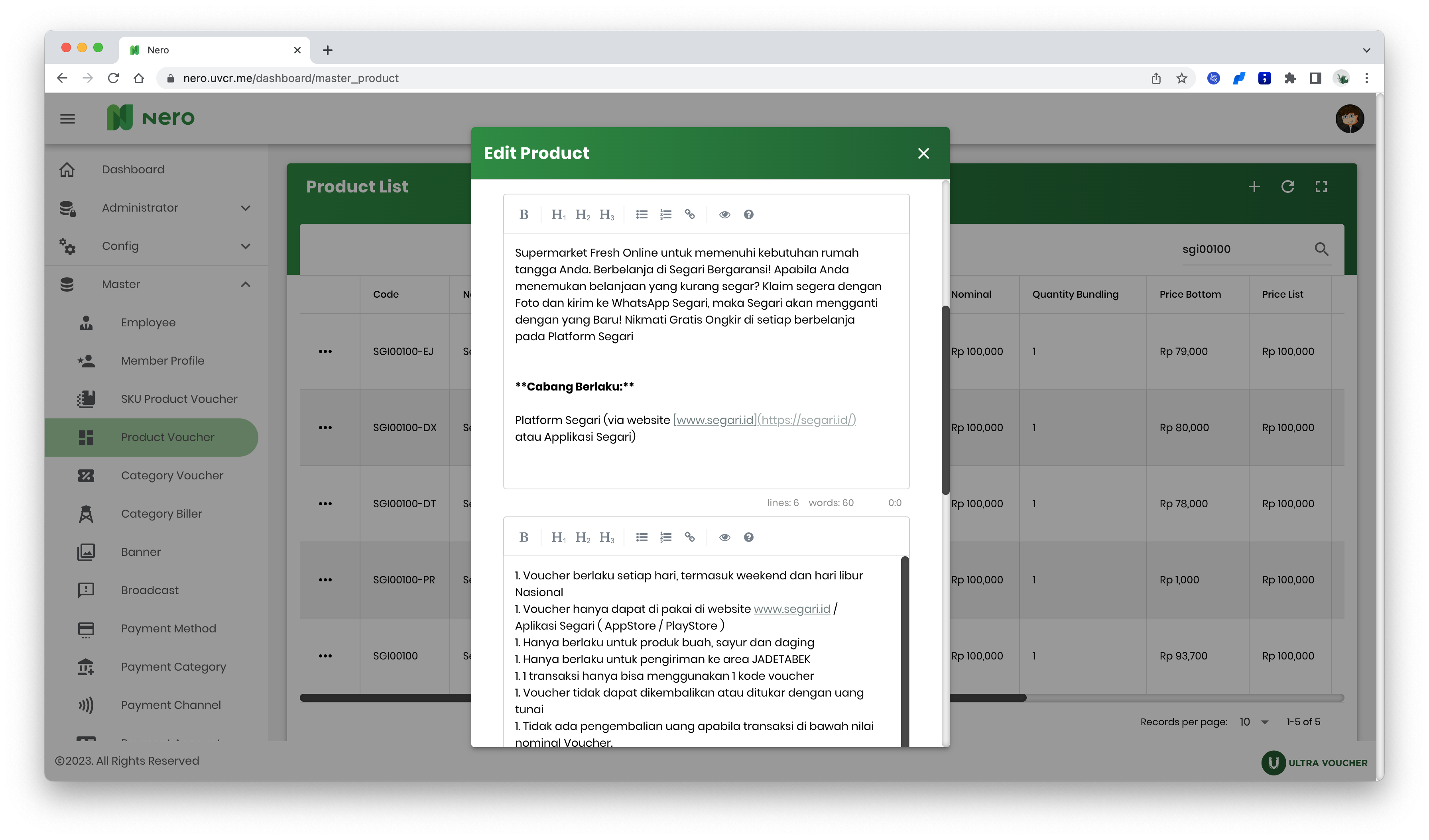The image size is (1429, 840).
Task: Open markdown help in first editor
Action: [748, 214]
